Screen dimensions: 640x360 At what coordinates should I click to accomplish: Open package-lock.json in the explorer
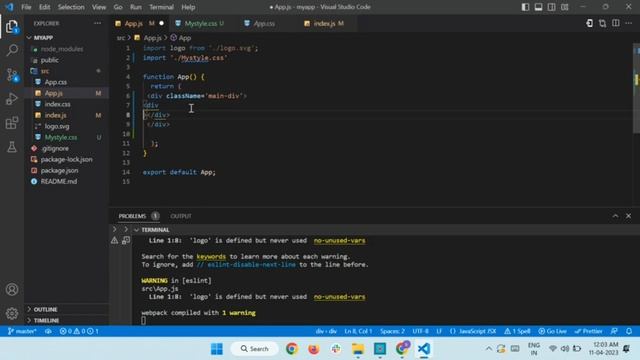(66, 159)
